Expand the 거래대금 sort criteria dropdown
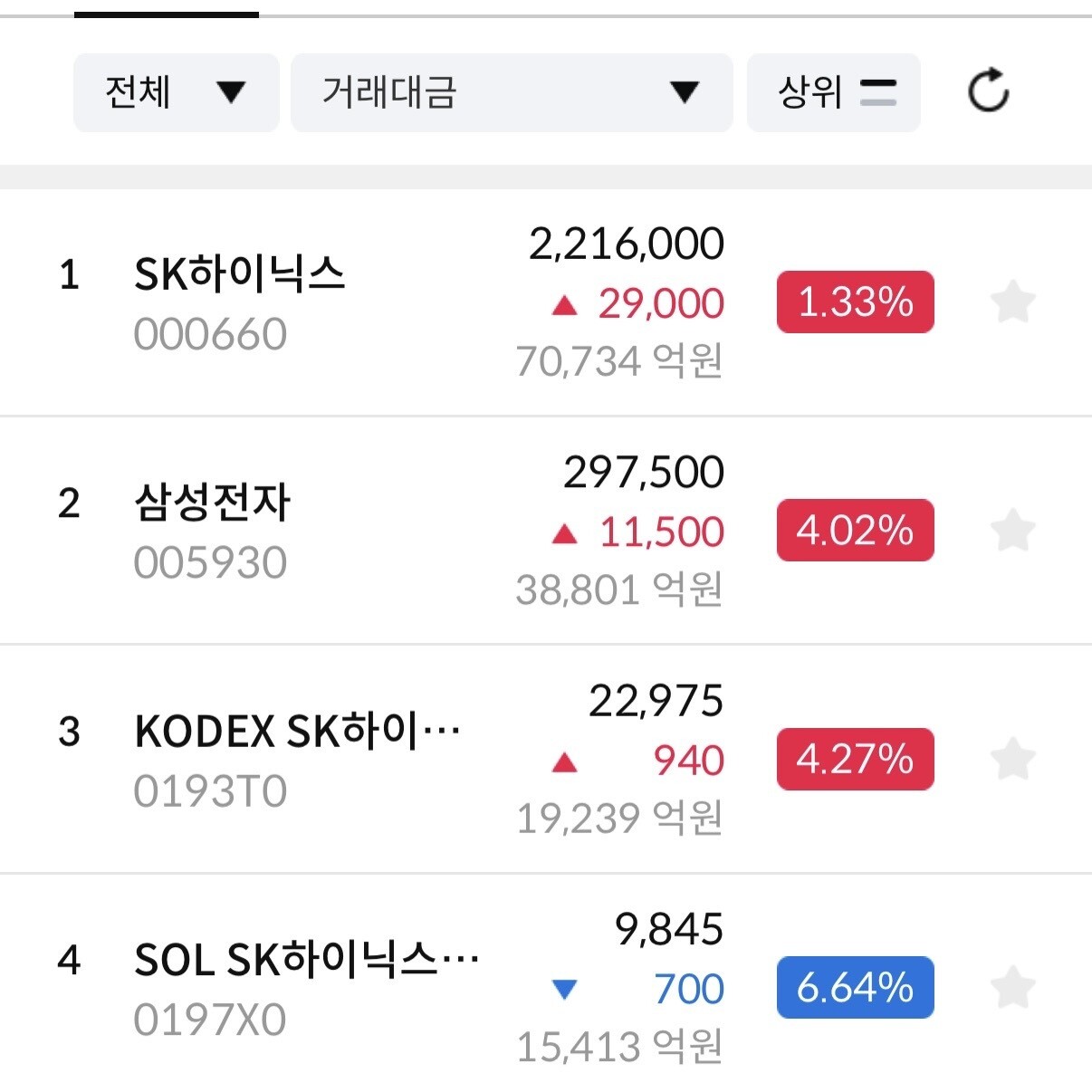 [512, 92]
